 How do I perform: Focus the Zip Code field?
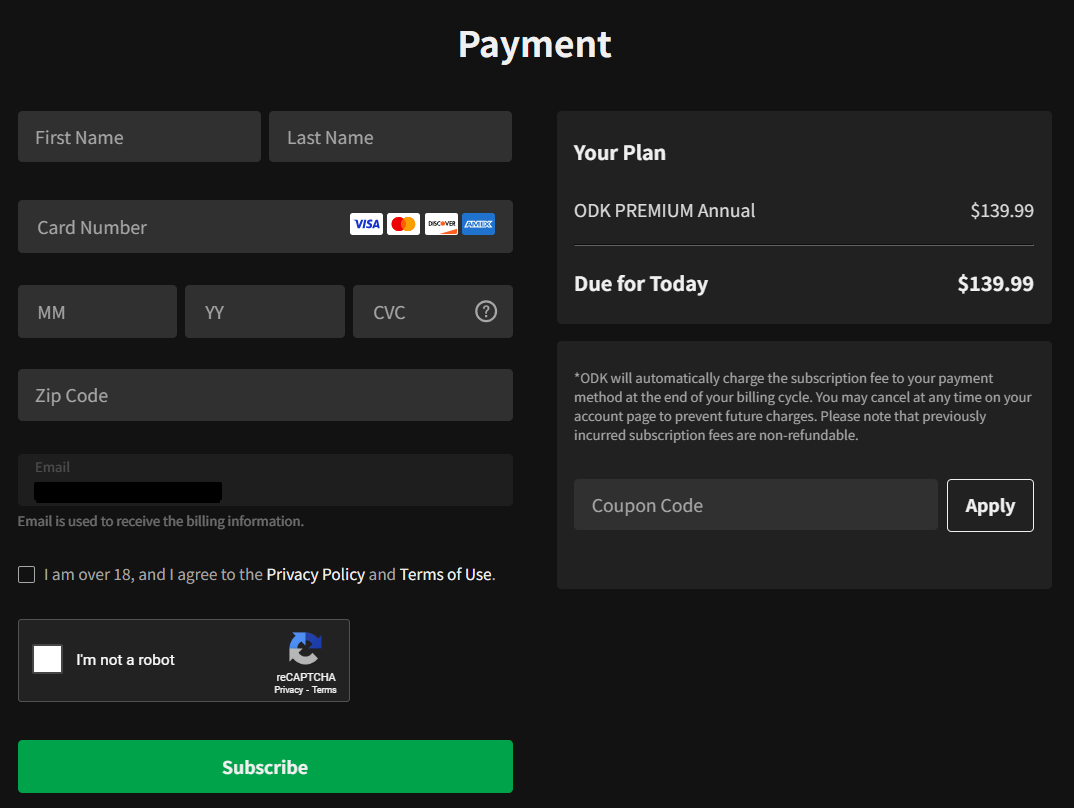tap(265, 395)
